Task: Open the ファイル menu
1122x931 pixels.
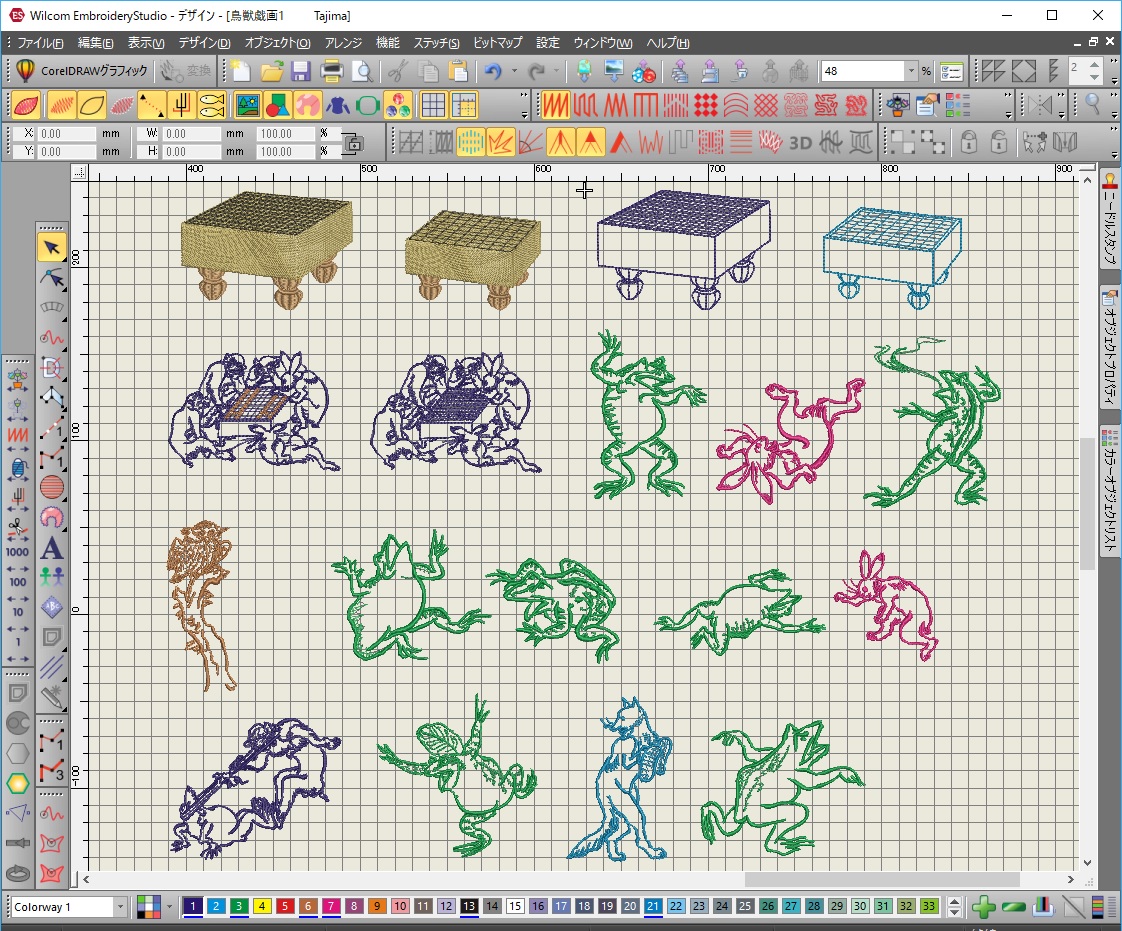Action: pyautogui.click(x=40, y=43)
